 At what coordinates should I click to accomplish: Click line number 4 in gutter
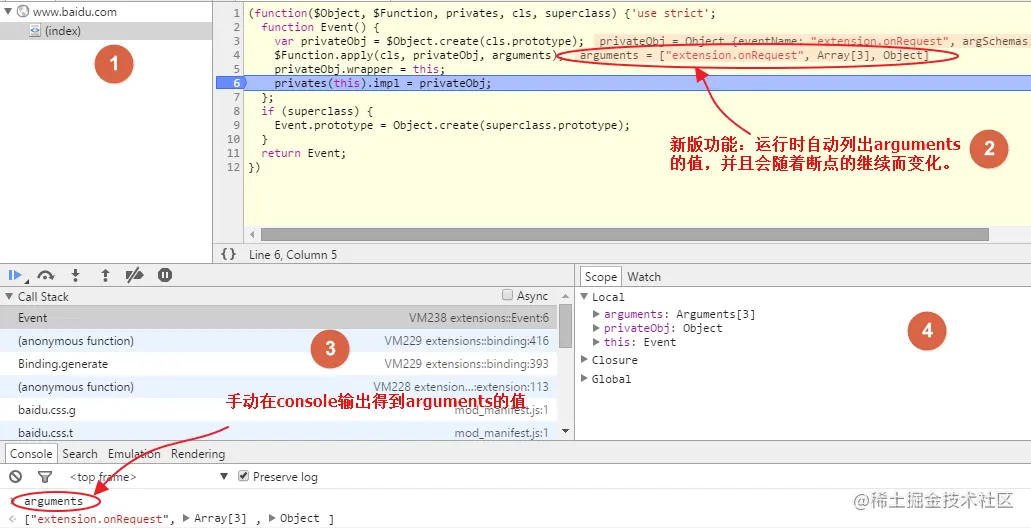(x=236, y=55)
